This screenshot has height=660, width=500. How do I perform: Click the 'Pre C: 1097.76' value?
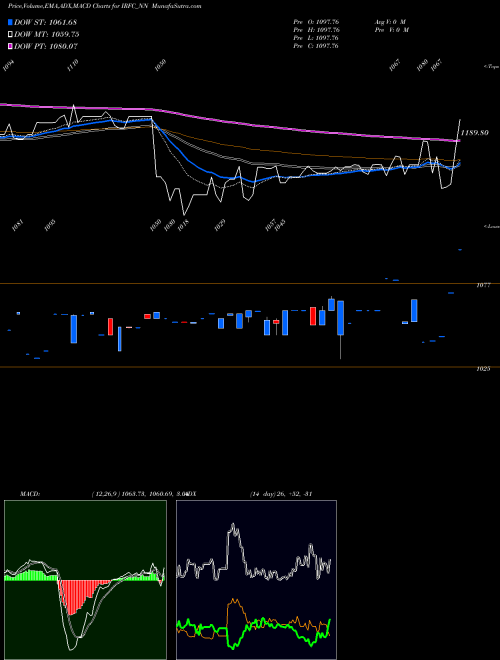coord(316,46)
